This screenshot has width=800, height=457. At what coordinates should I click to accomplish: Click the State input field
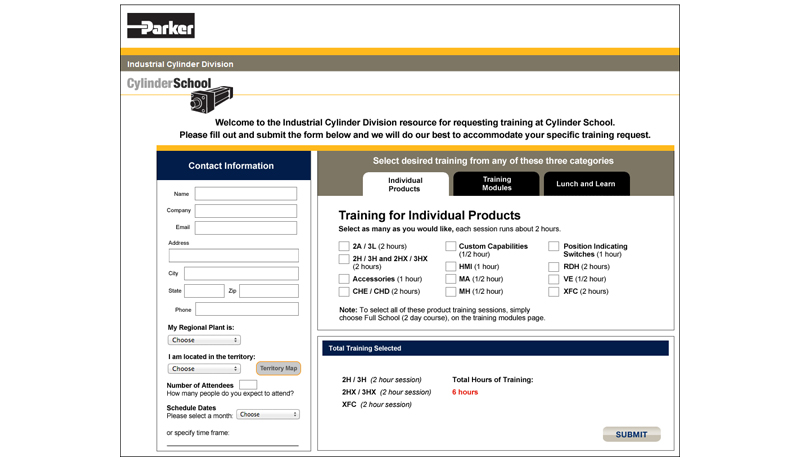point(204,291)
